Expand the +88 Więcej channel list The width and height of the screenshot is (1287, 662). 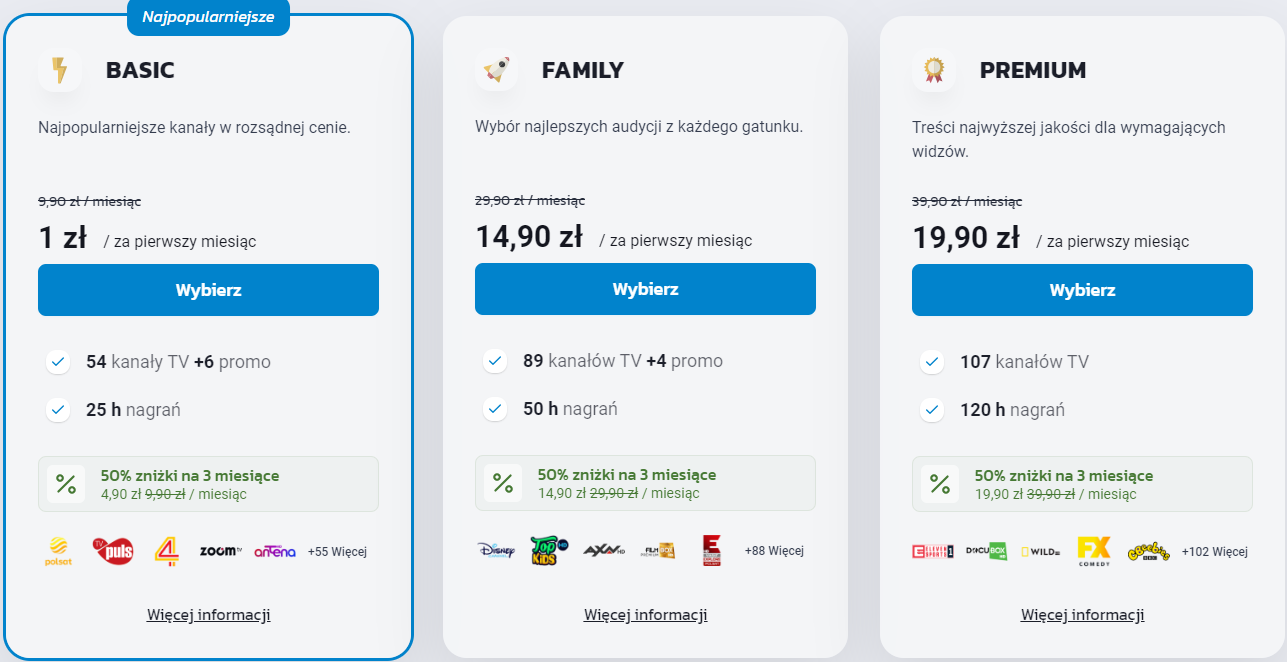(774, 551)
